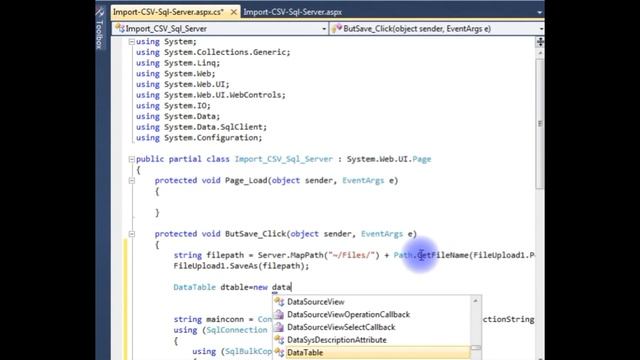Click the DataSourceViewSelectCallback delegate icon
640x360 pixels.
(x=279, y=327)
